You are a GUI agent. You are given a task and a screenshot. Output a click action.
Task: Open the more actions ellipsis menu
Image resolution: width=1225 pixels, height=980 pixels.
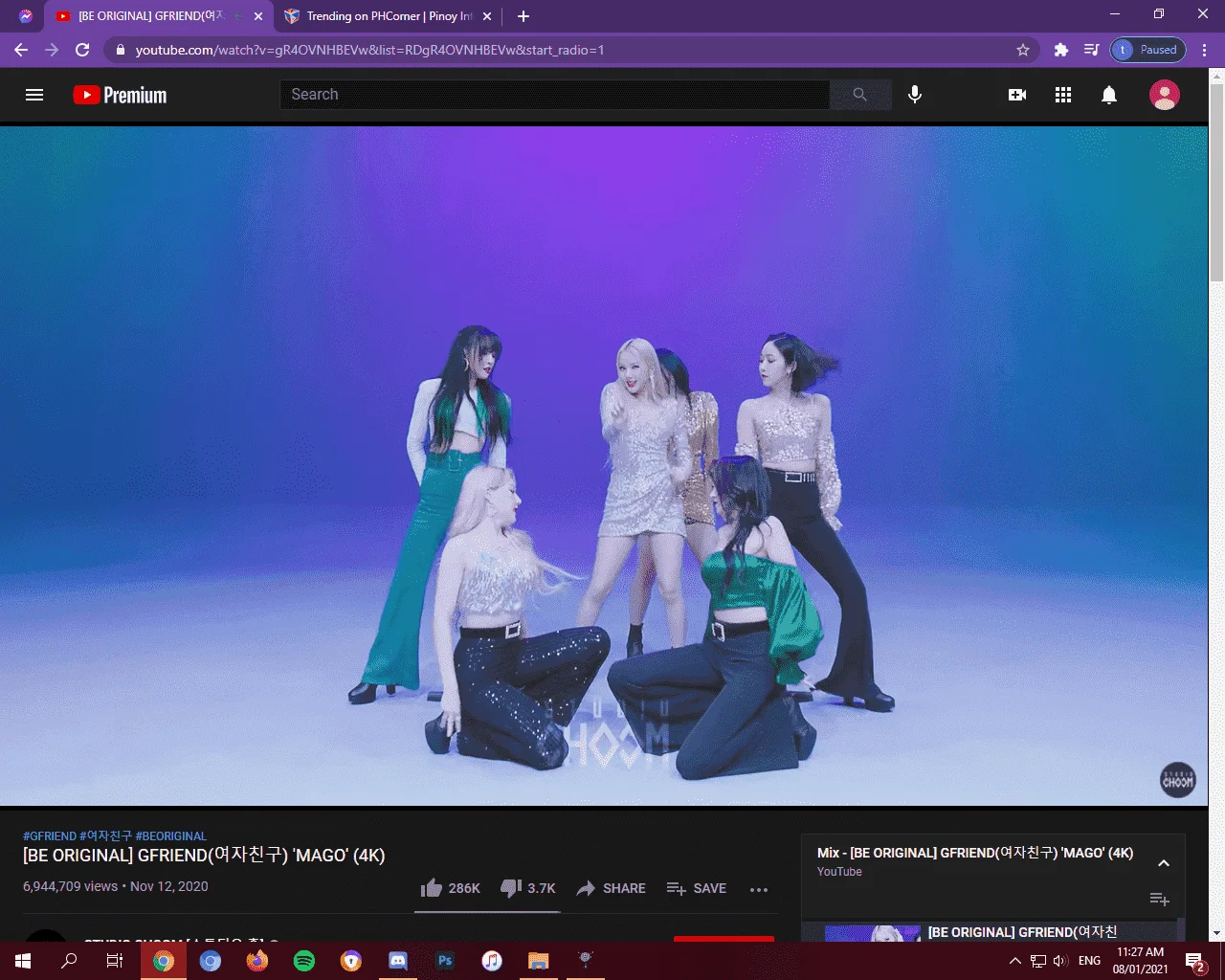coord(759,889)
